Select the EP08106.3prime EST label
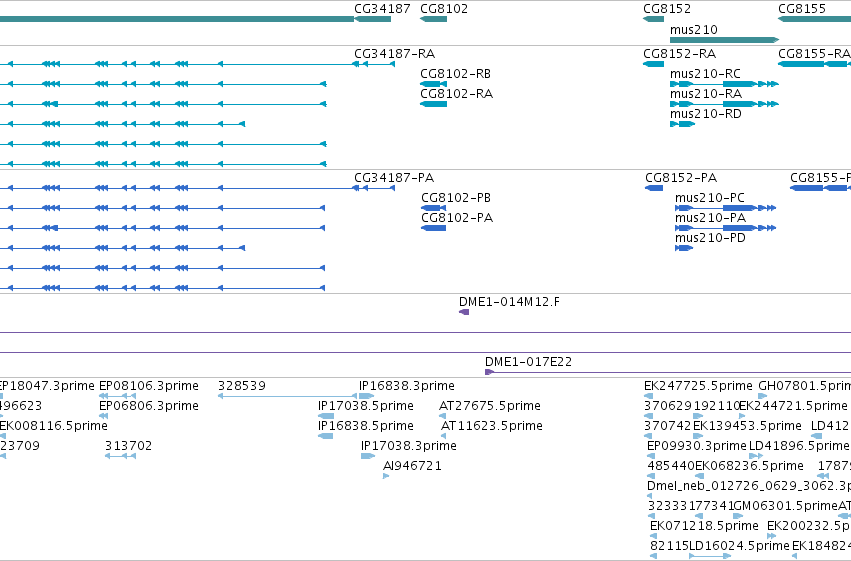 [149, 386]
